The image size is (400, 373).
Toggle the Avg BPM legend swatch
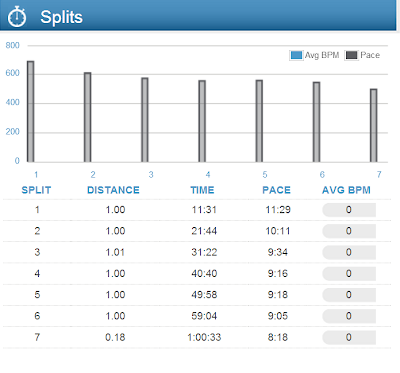pos(296,55)
